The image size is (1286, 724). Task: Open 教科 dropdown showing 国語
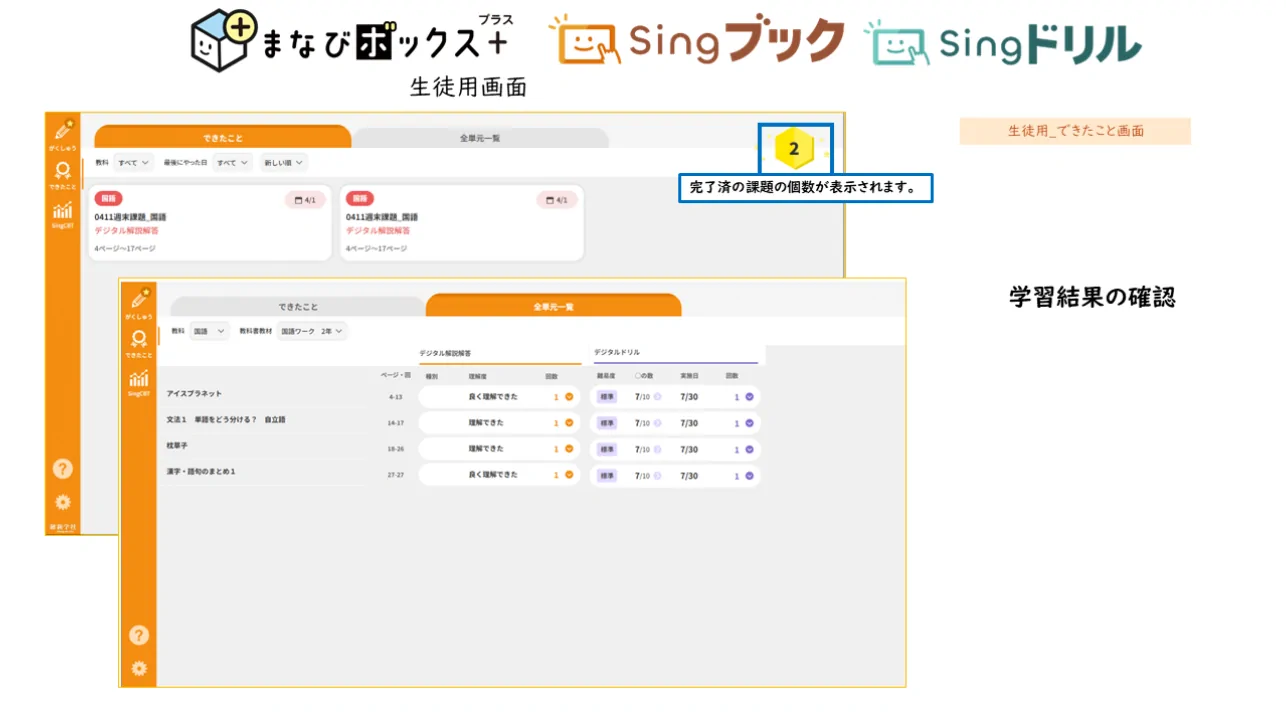click(x=210, y=330)
